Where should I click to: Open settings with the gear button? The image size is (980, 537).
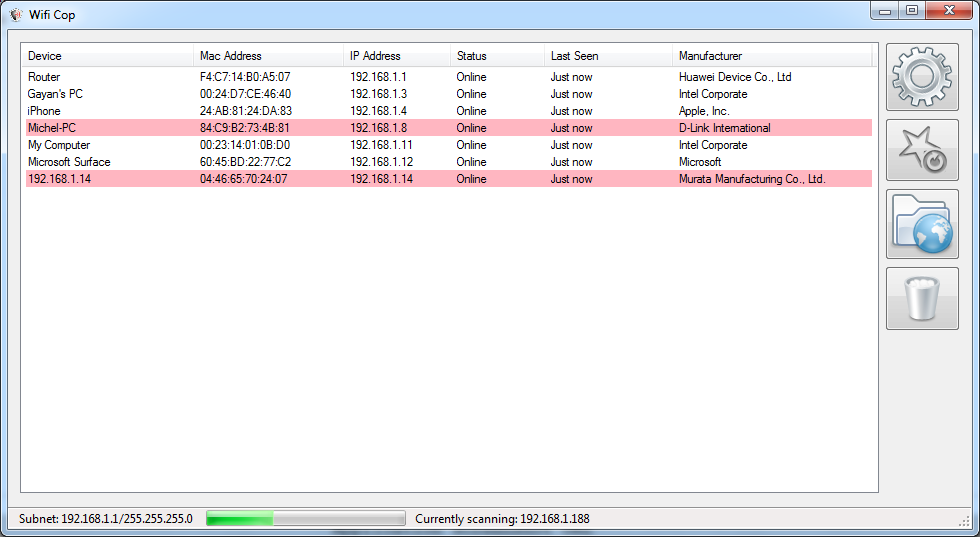pyautogui.click(x=922, y=77)
